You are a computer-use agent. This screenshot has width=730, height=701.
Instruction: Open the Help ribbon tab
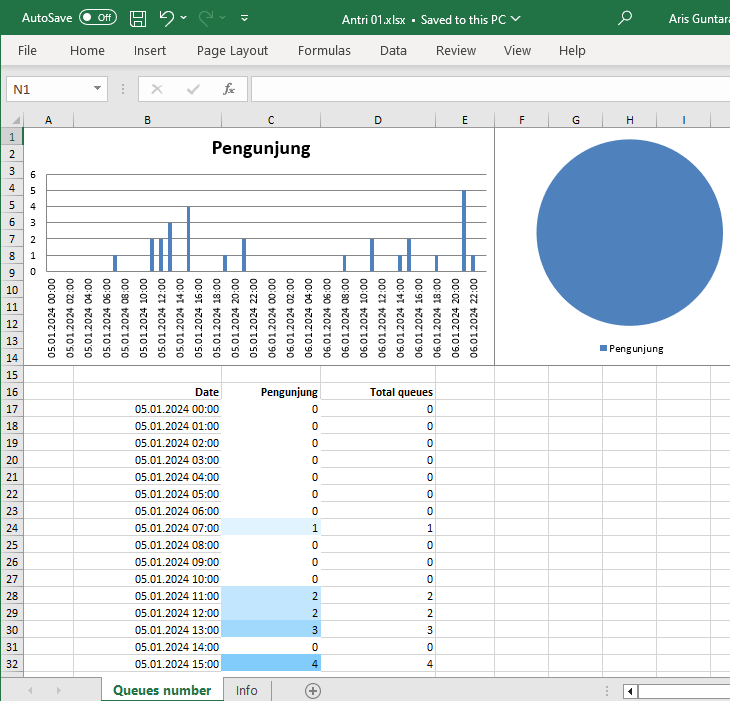(572, 50)
